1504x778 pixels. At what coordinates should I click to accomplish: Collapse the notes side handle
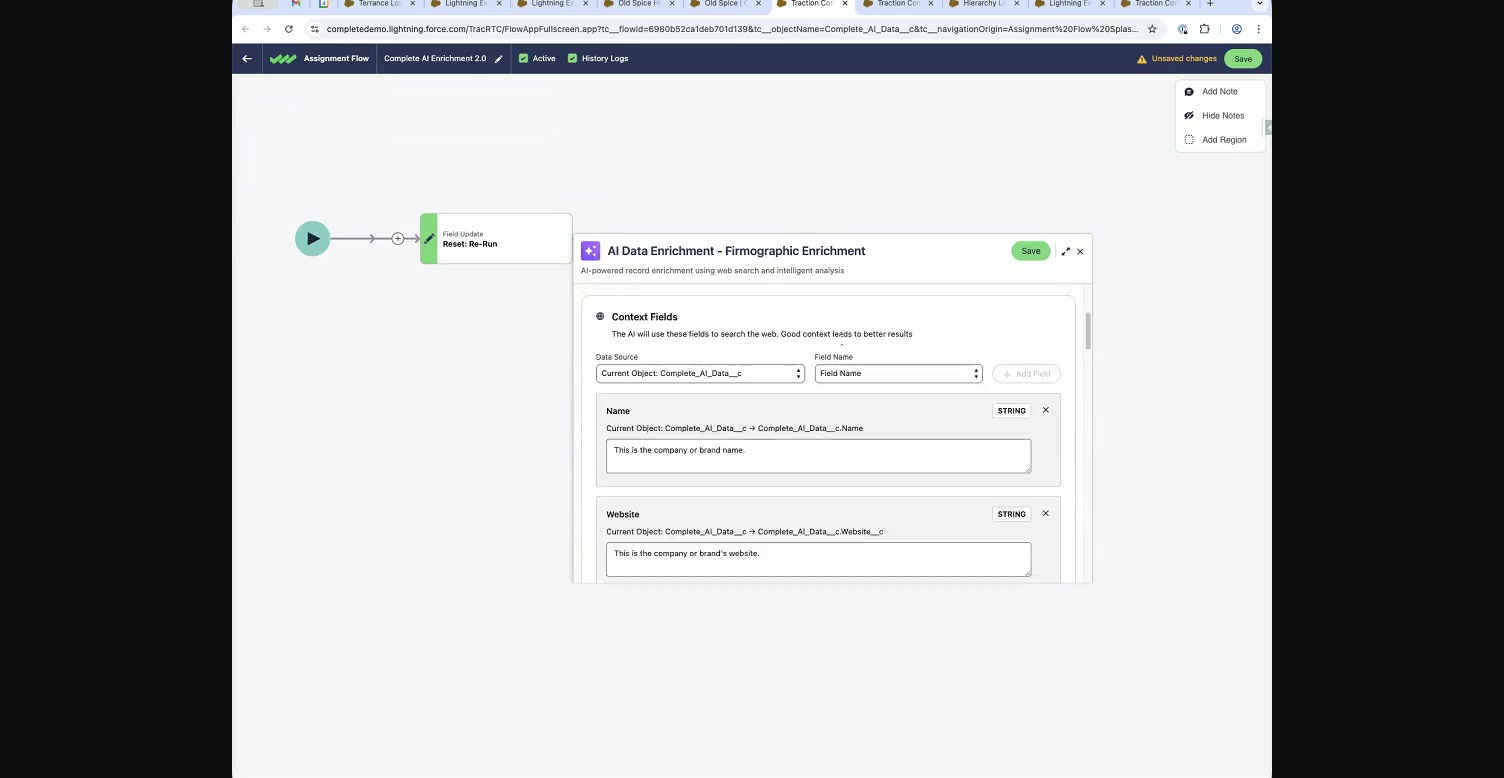click(x=1268, y=128)
